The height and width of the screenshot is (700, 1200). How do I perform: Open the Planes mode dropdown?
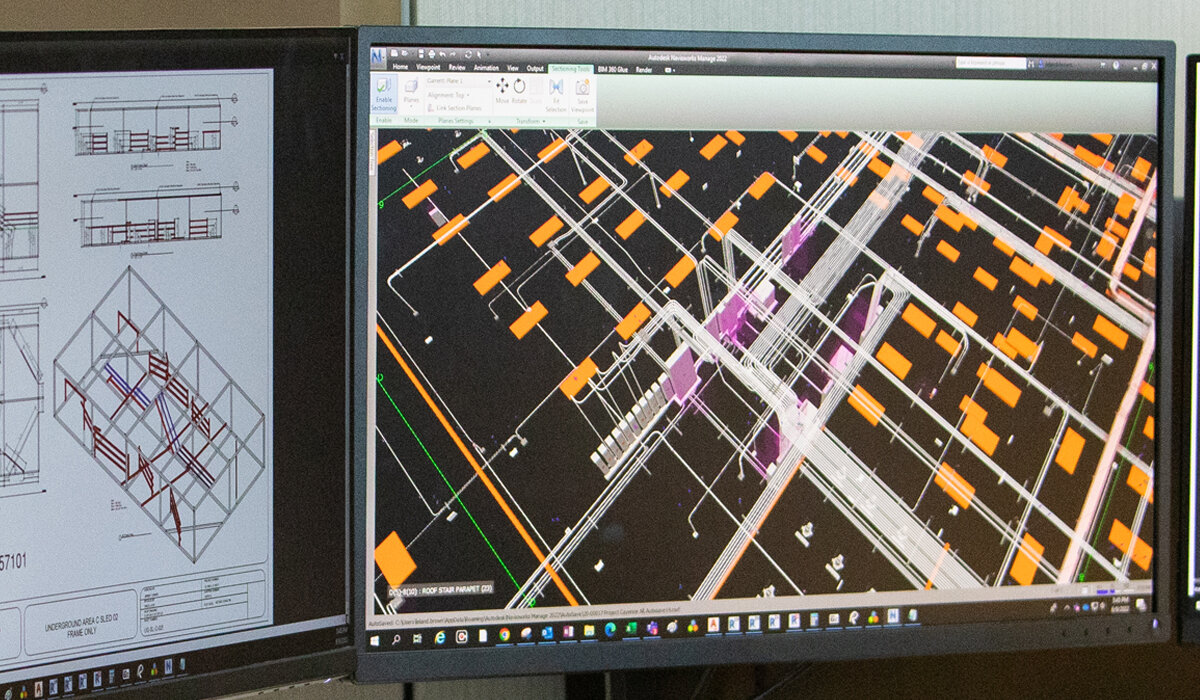[411, 95]
